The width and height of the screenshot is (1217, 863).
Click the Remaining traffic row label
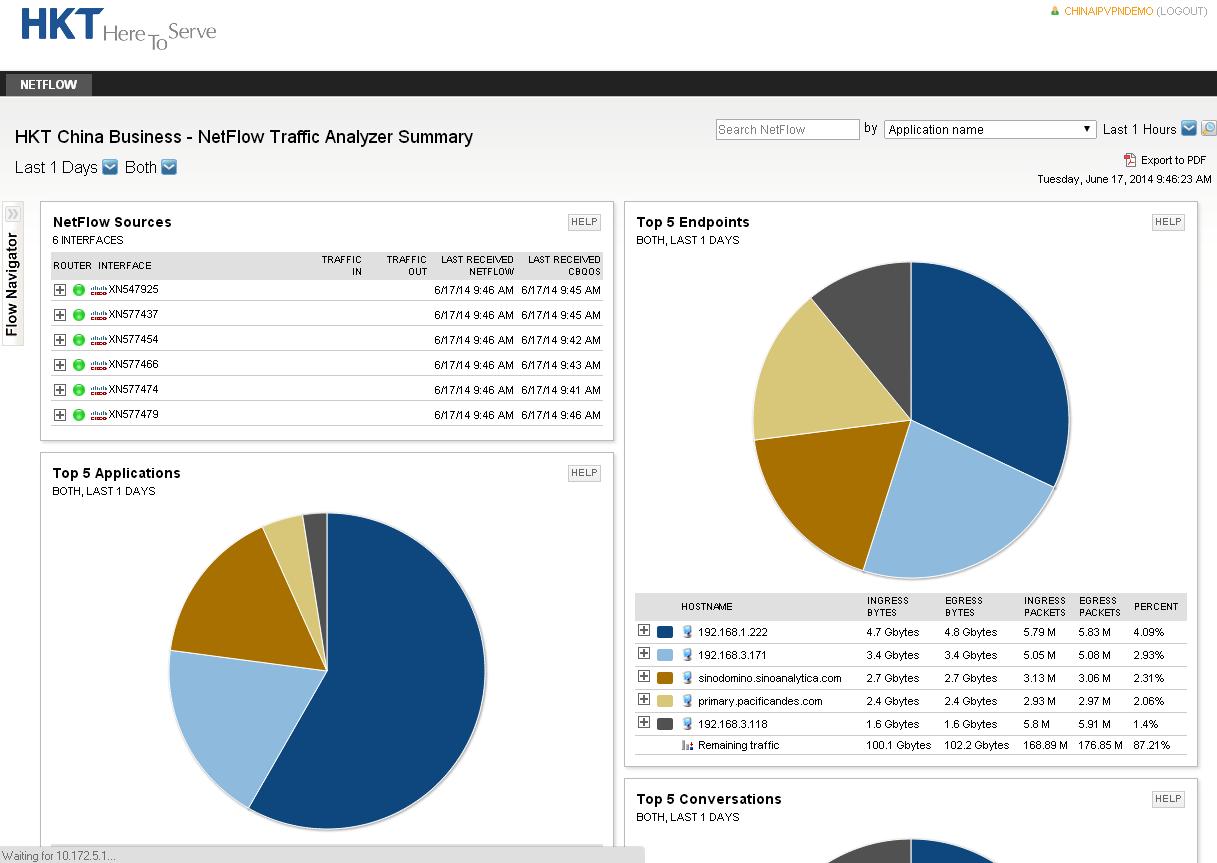coord(738,745)
